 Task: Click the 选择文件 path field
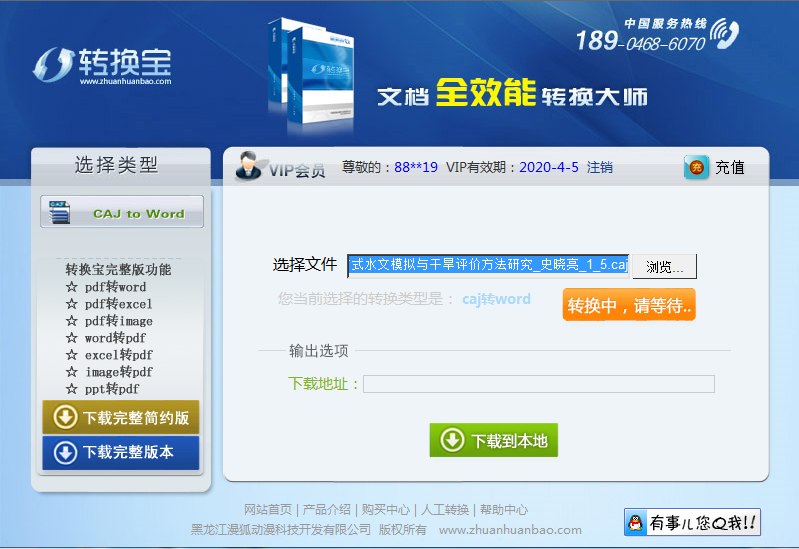tap(488, 266)
